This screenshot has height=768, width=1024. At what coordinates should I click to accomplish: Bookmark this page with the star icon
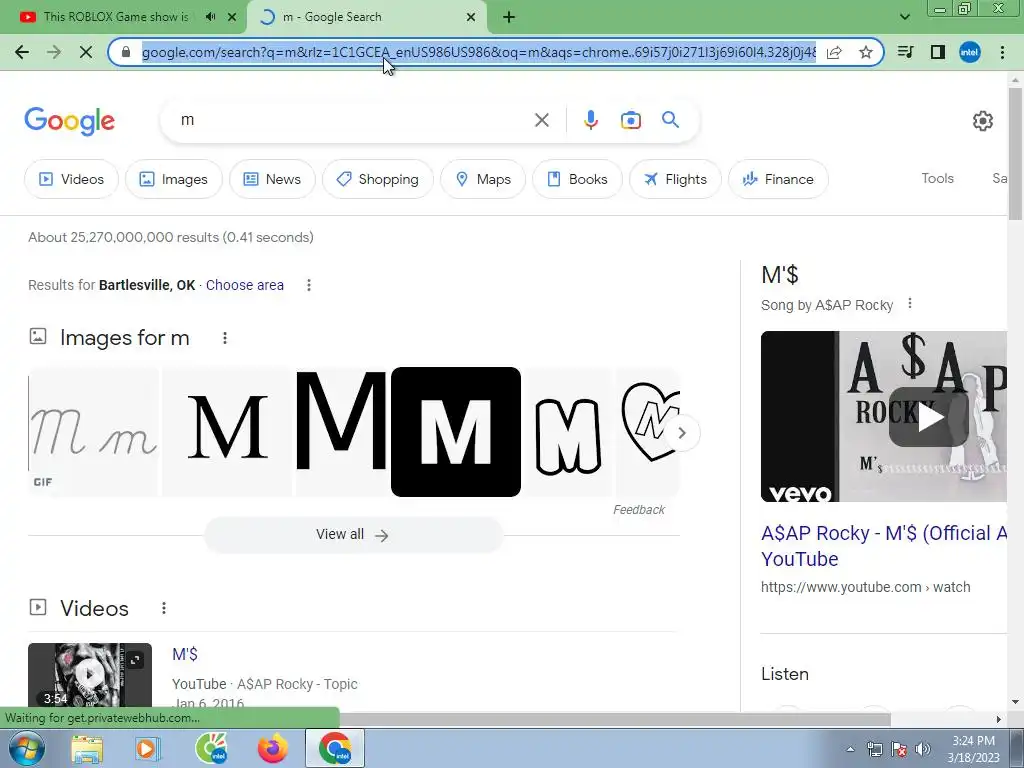[x=866, y=52]
